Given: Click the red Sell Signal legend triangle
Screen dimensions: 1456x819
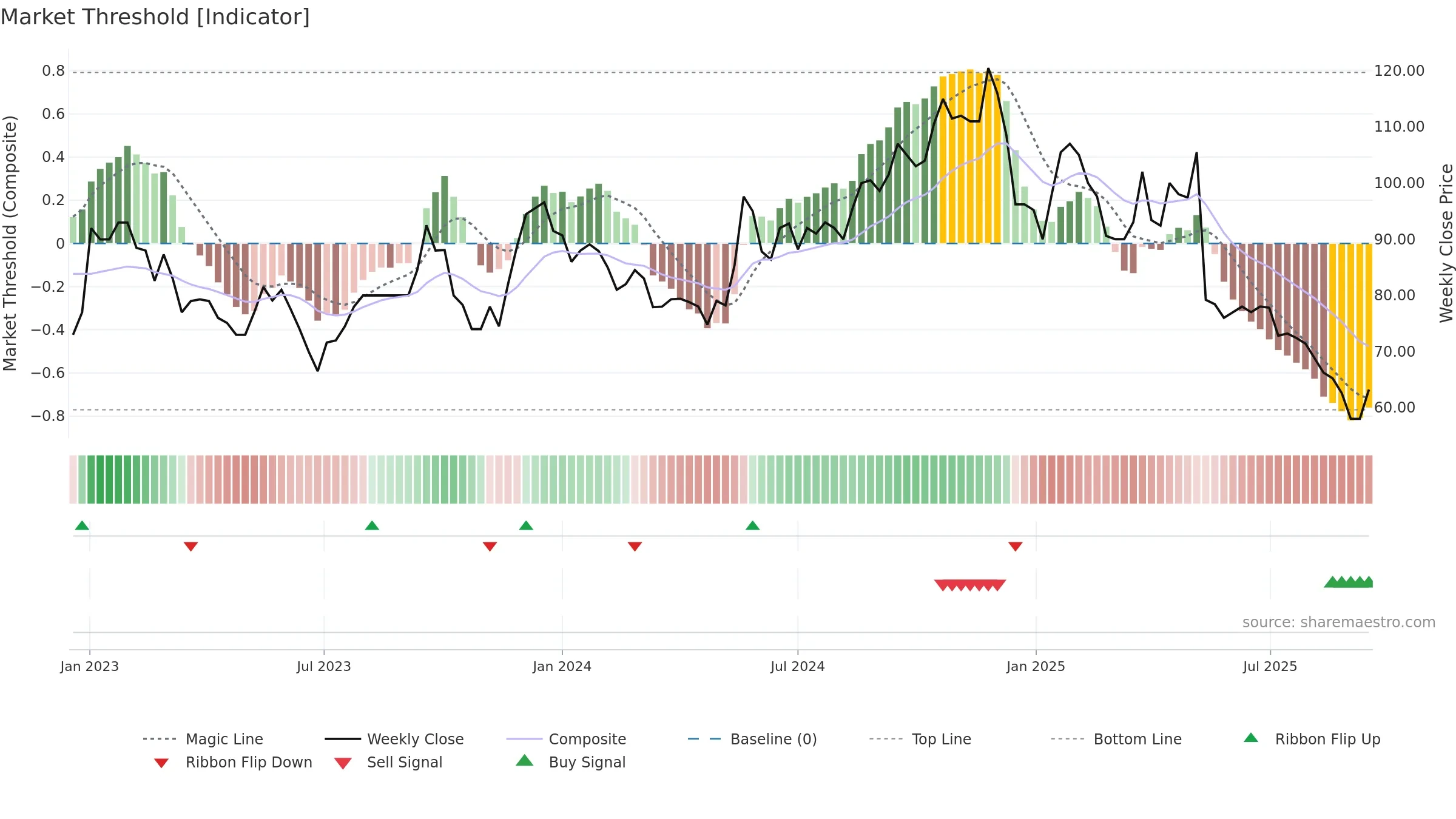Looking at the screenshot, I should coord(343,763).
